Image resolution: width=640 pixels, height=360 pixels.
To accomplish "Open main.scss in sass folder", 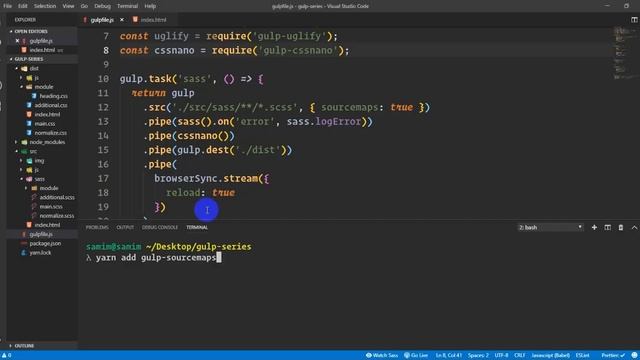I will coord(51,207).
